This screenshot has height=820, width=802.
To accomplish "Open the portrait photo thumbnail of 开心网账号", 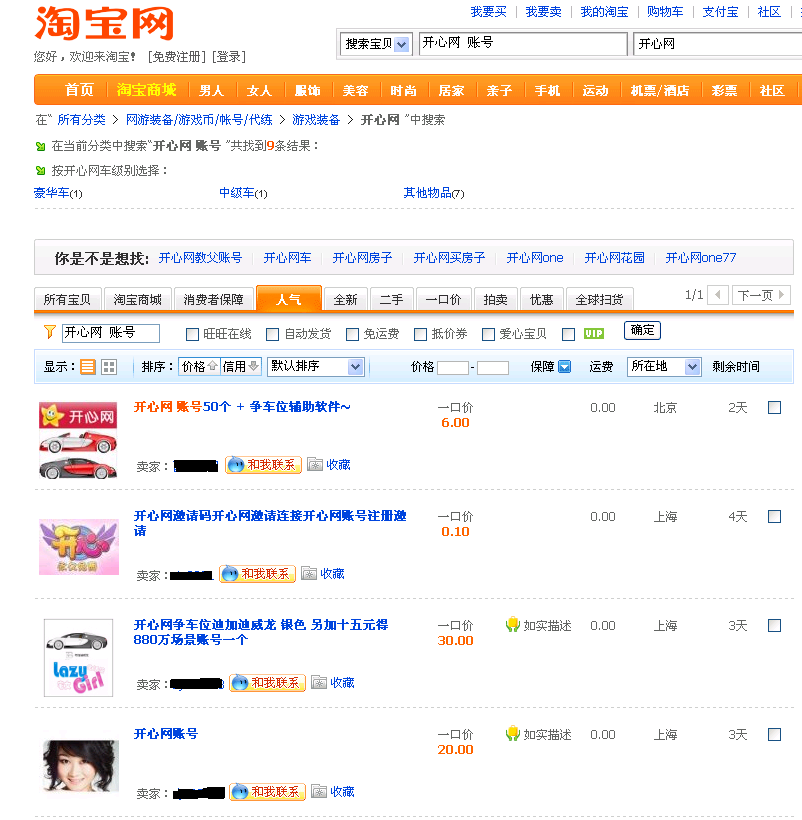I will tap(81, 766).
